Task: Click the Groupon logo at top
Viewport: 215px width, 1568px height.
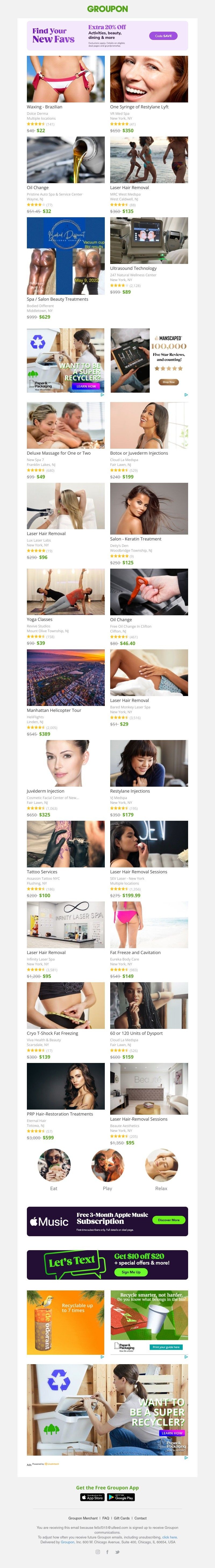Action: [x=107, y=9]
